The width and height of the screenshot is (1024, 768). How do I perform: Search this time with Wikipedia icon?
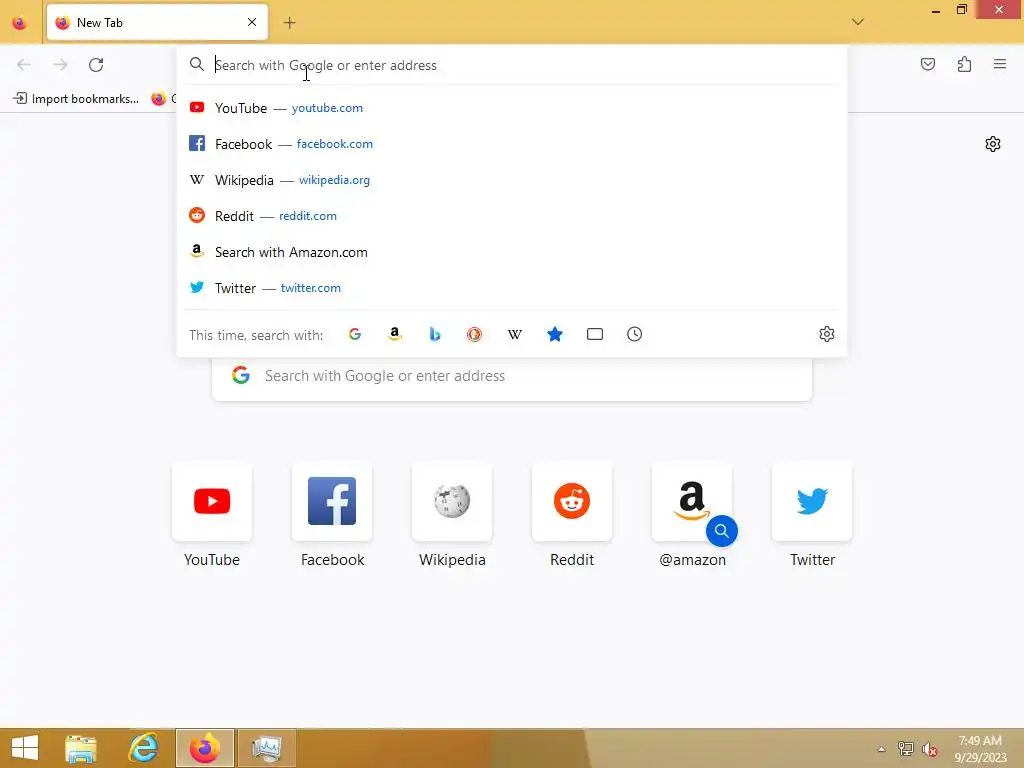tap(515, 334)
